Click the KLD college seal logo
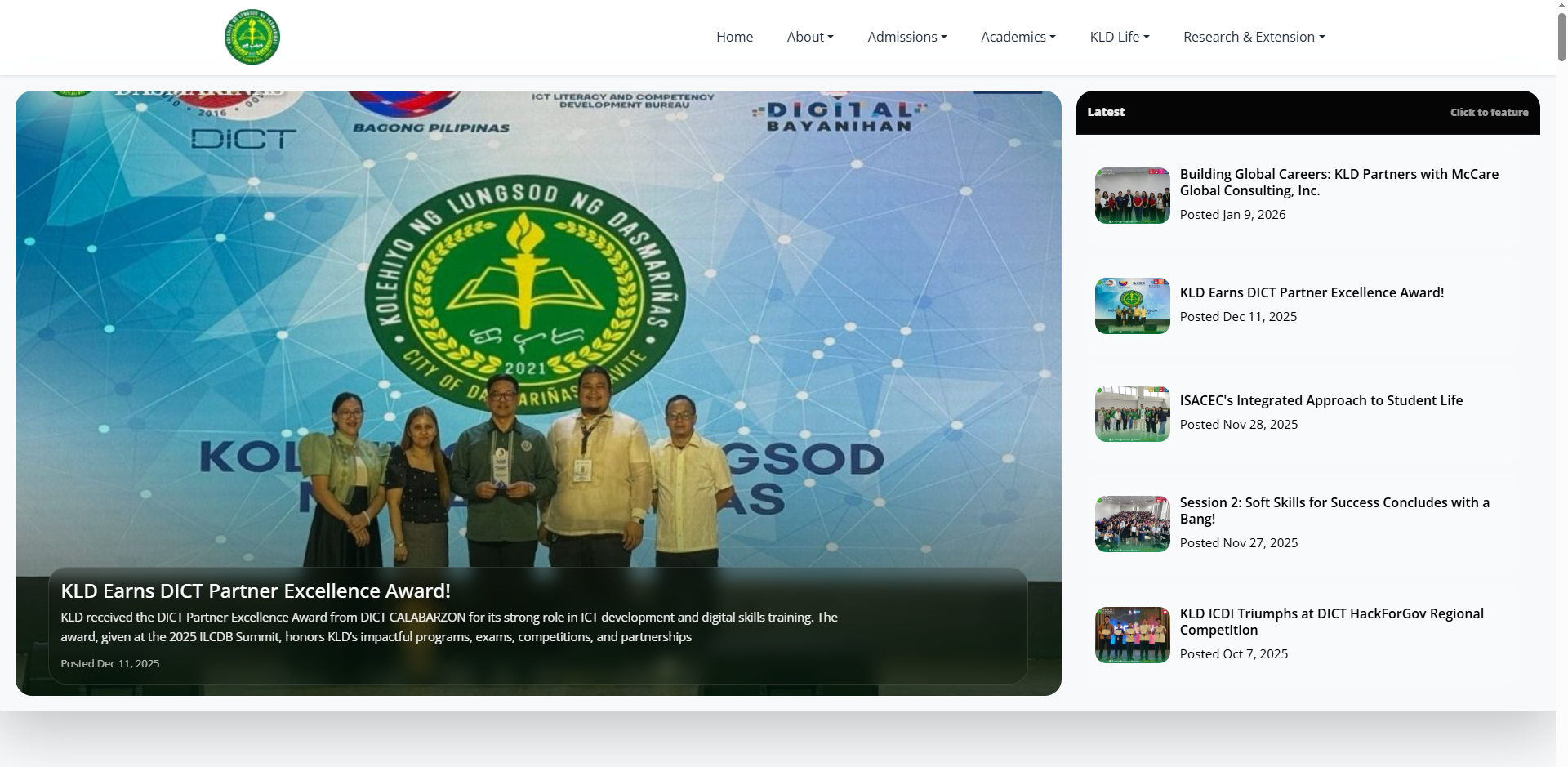1568x767 pixels. [252, 37]
